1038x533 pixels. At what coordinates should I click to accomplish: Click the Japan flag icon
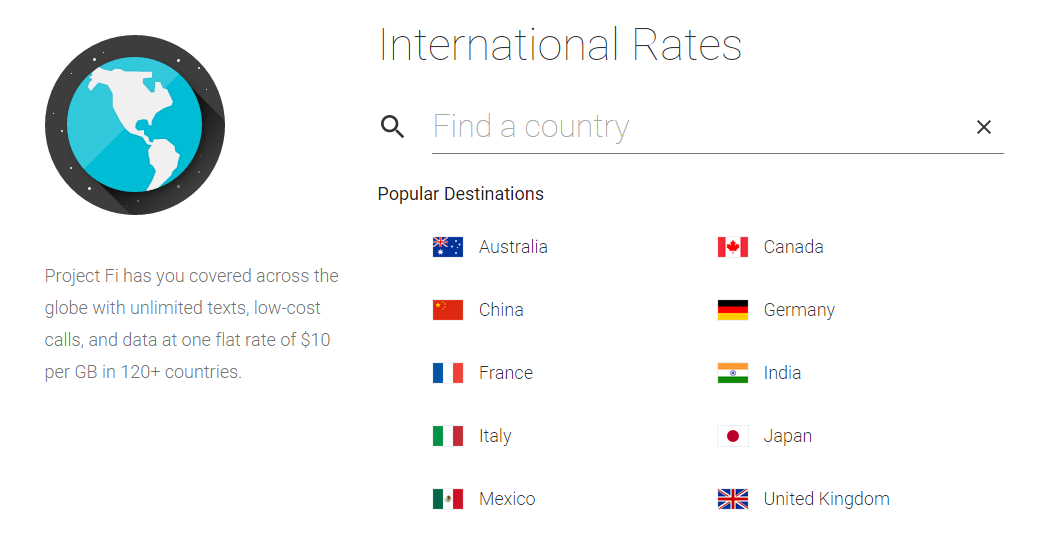[x=733, y=436]
